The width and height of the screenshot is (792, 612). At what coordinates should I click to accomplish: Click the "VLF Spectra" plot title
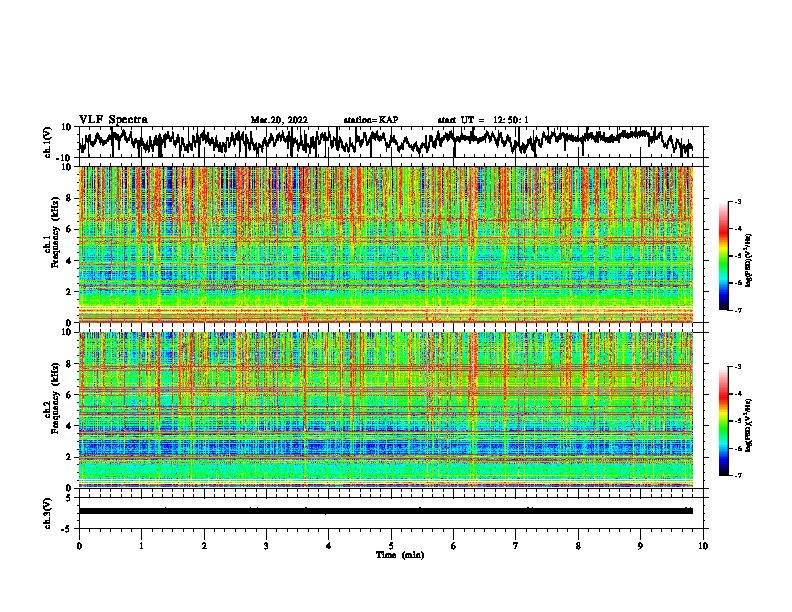tap(113, 120)
